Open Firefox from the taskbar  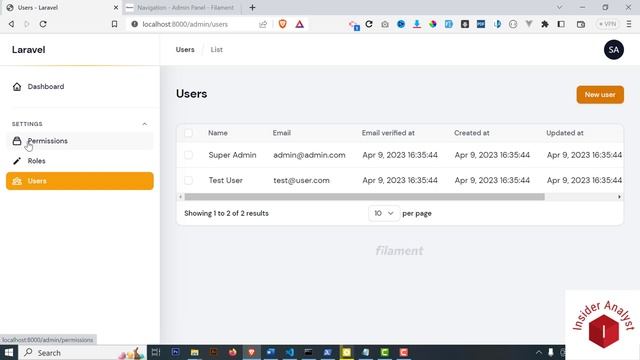click(233, 353)
